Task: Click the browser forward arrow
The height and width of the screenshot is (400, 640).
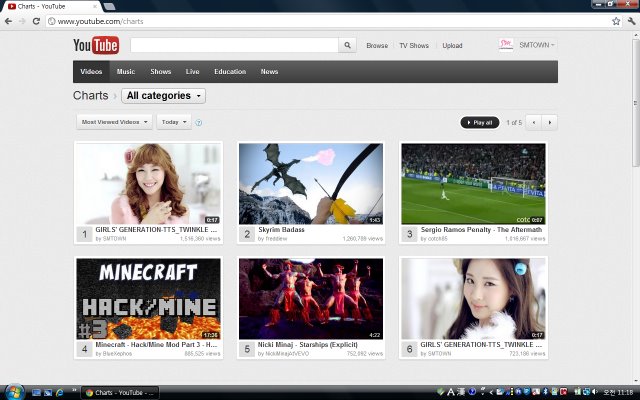Action: 22,21
